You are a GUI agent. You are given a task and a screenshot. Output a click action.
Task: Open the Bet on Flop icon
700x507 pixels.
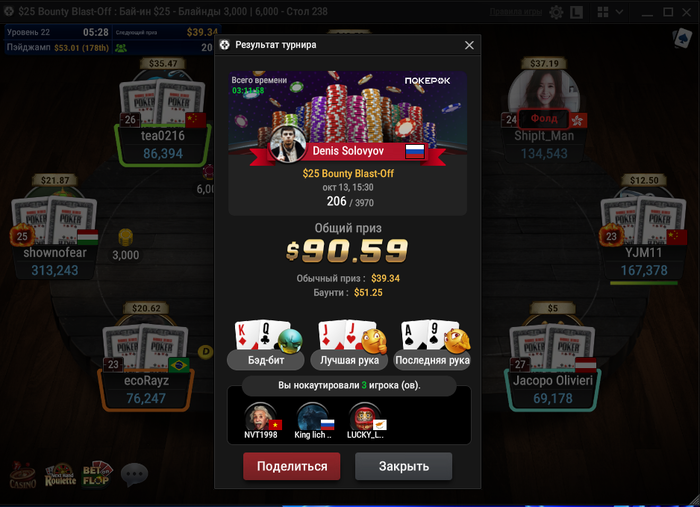point(97,474)
